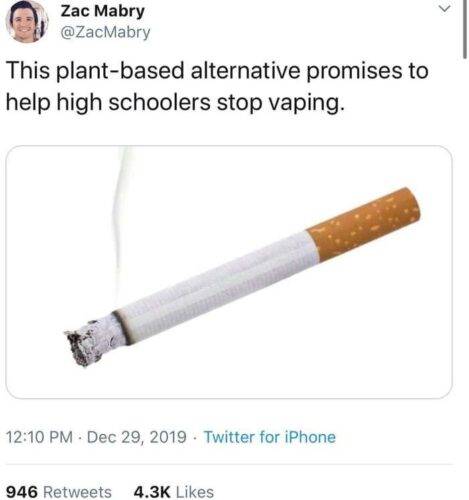469x500 pixels.
Task: Click the Zac Mabry display name
Action: [x=102, y=11]
